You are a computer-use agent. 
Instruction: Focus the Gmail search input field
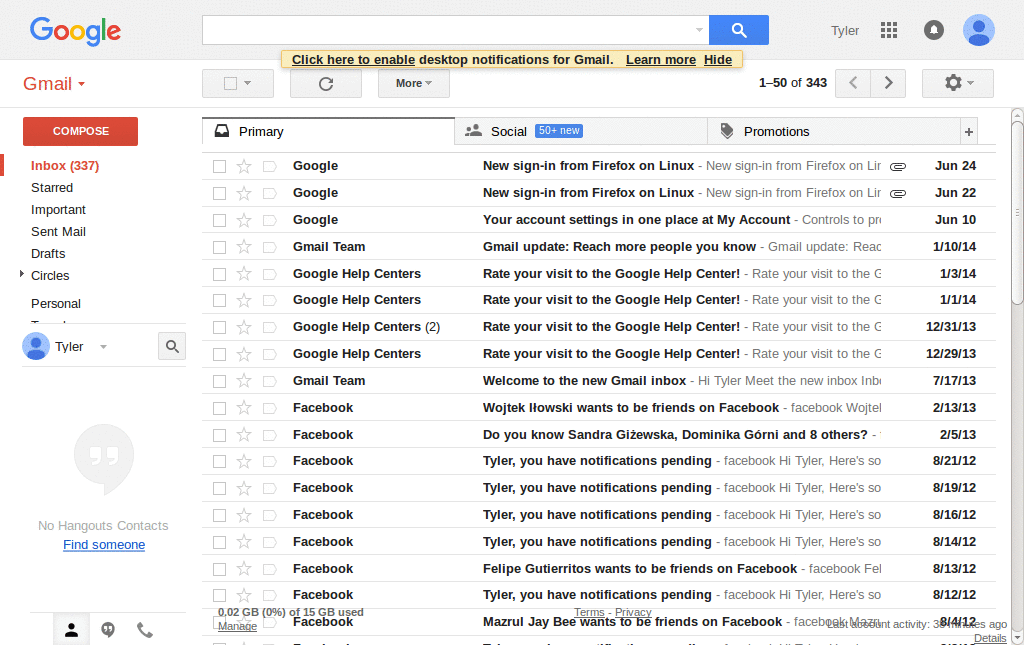(x=448, y=30)
